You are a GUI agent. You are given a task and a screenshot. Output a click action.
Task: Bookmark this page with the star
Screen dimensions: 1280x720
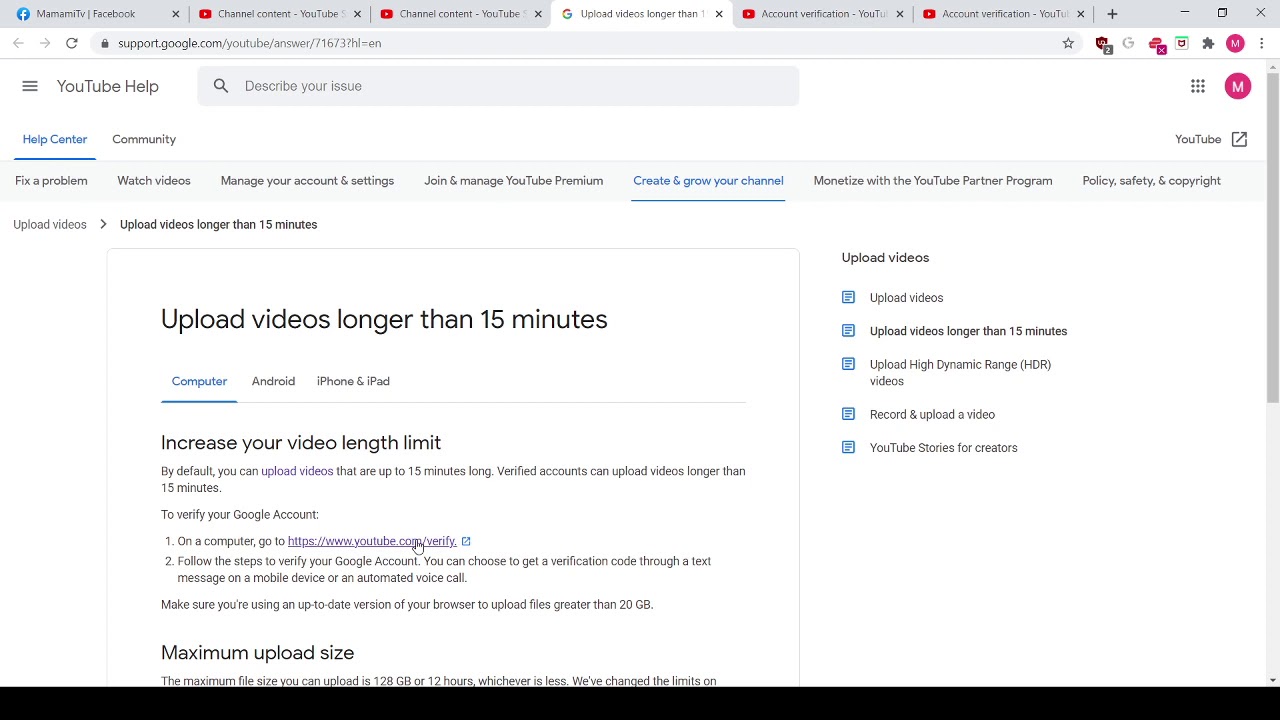point(1068,43)
